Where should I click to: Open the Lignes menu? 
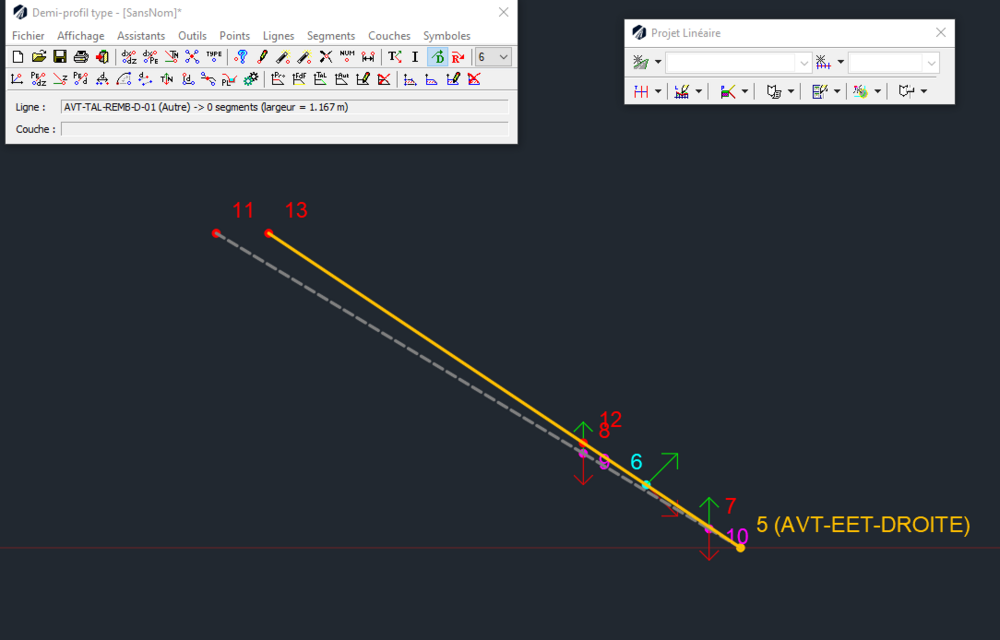tap(279, 36)
